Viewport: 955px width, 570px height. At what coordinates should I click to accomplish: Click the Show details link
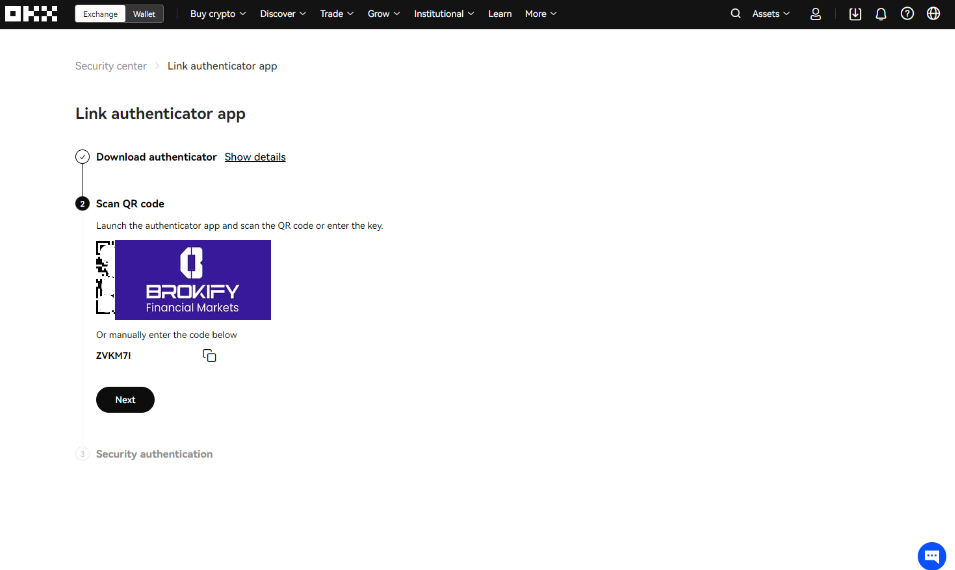(x=255, y=157)
